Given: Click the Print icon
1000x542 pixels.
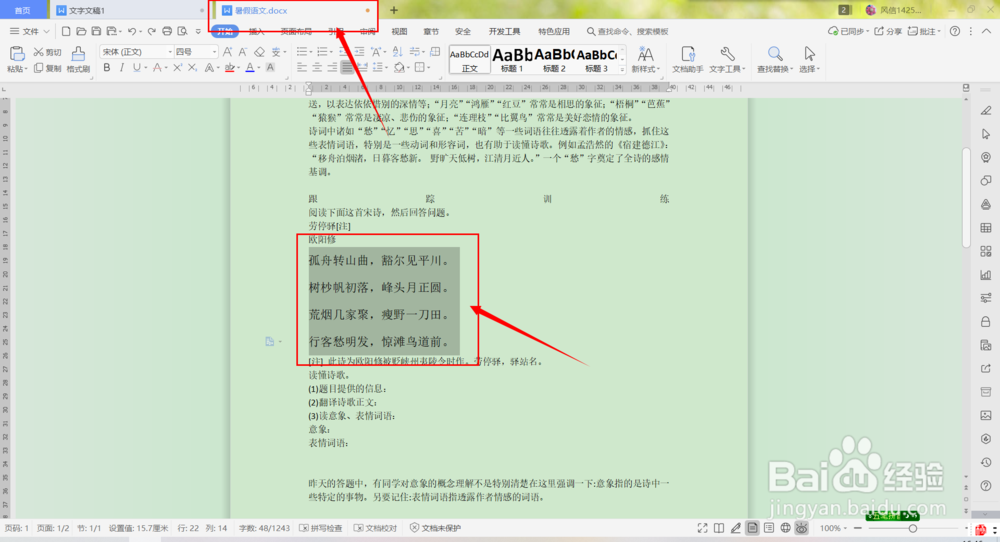Looking at the screenshot, I should [x=167, y=31].
